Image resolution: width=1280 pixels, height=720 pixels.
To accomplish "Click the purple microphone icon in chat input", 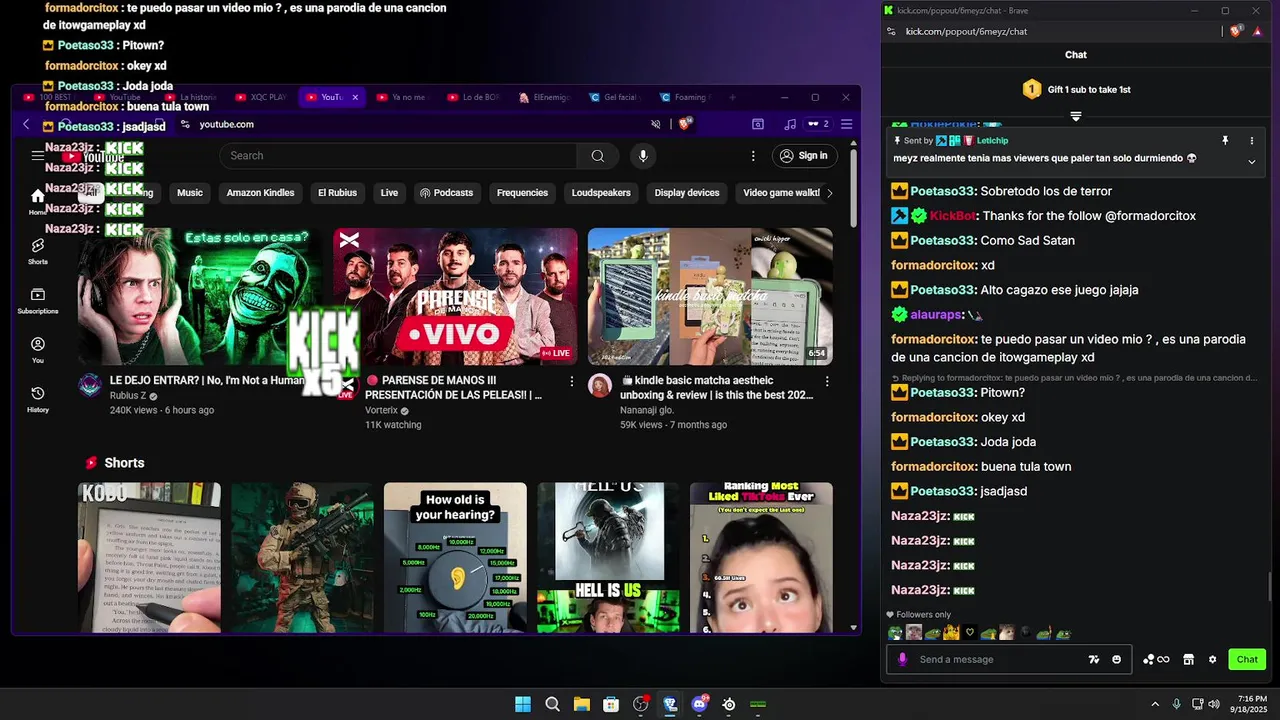I will (903, 659).
